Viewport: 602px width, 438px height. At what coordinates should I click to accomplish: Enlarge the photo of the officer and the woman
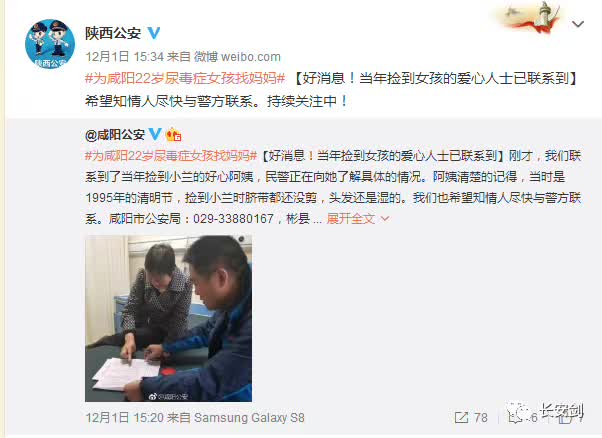pos(169,319)
